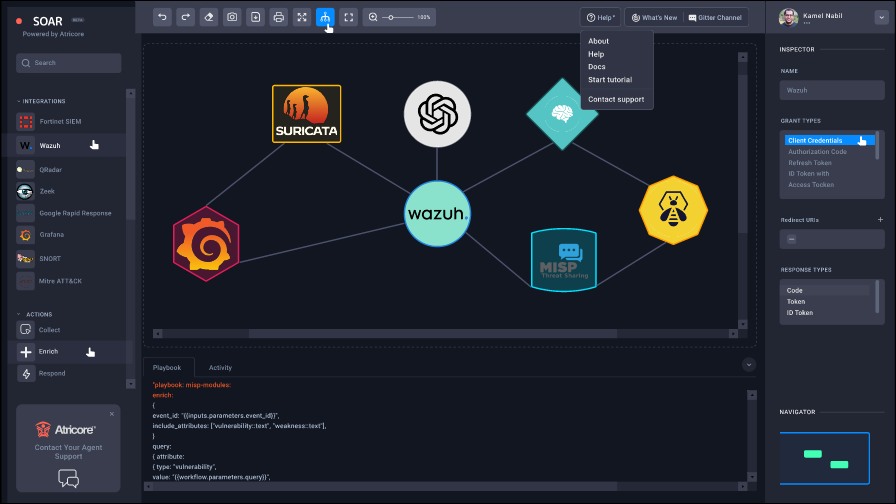
Task: Select ID Token with grant type
Action: coord(809,174)
